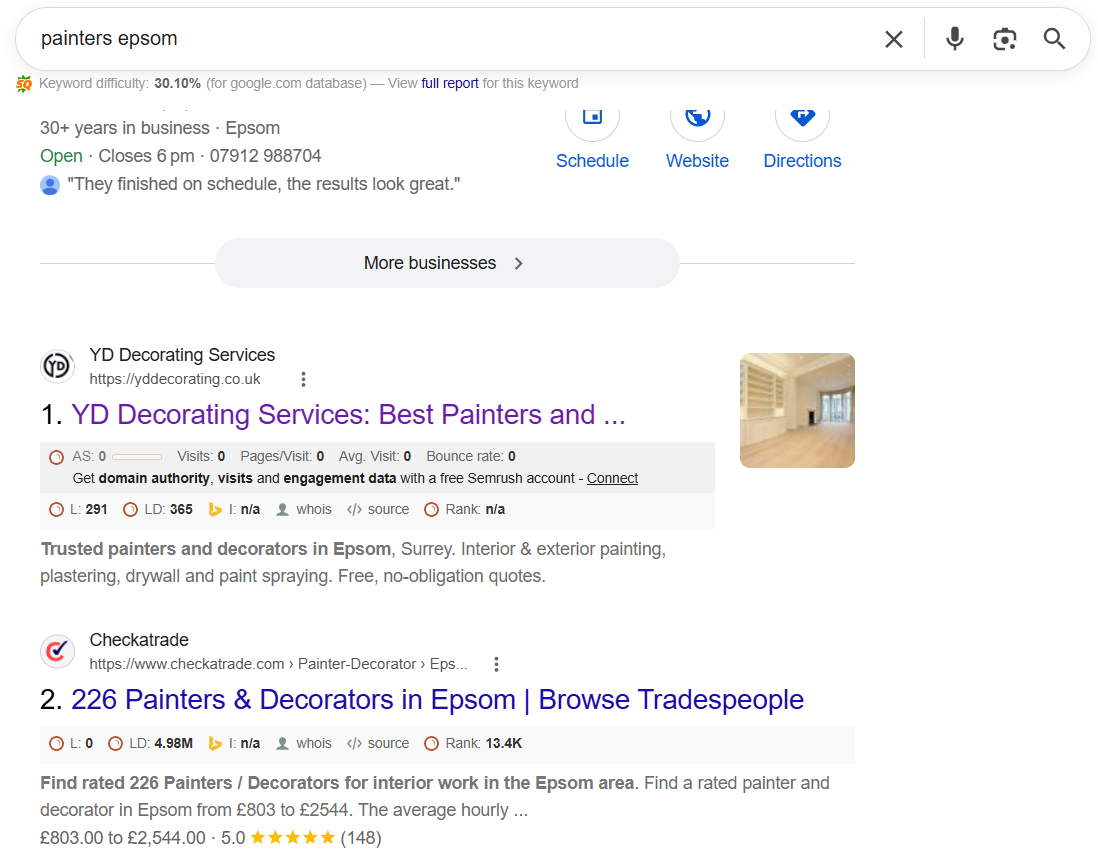Viewport: 1098px width, 867px height.
Task: Open the checkatrade.com breadcrumb URL
Action: click(x=278, y=665)
